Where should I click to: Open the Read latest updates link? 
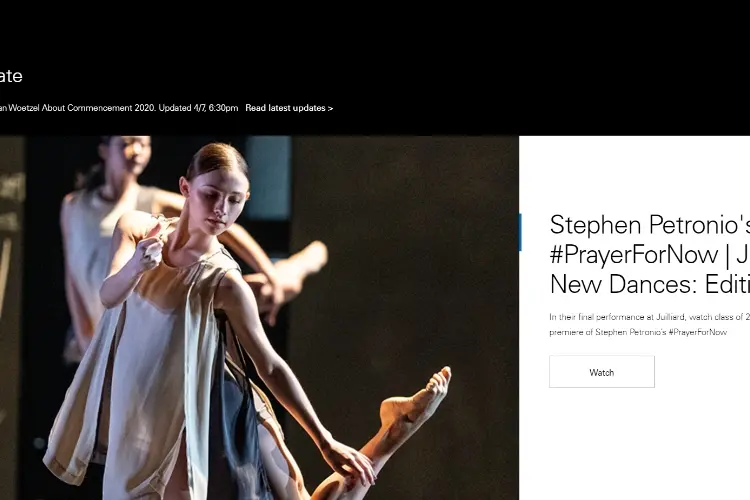[289, 108]
